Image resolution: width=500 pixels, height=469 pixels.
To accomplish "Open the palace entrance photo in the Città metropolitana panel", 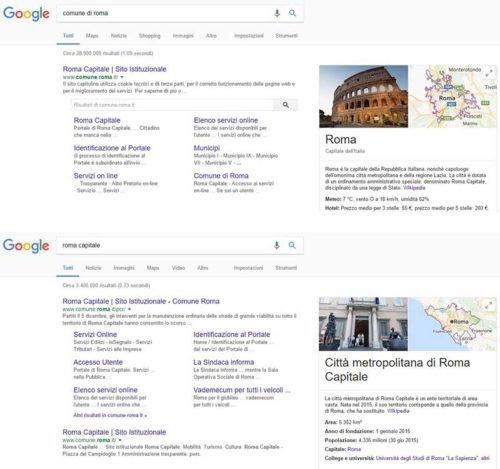I will coord(363,324).
